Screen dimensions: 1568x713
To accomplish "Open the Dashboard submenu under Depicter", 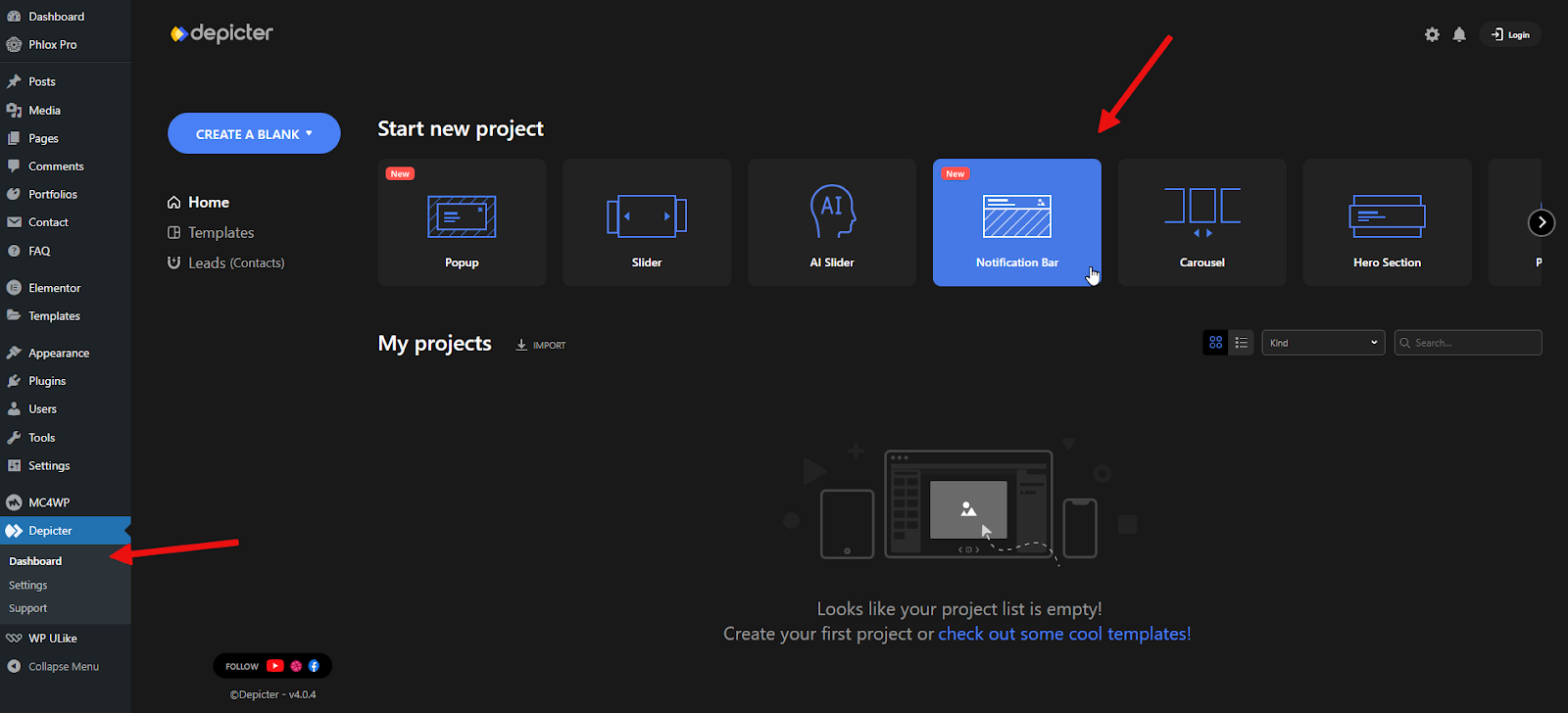I will pos(35,561).
